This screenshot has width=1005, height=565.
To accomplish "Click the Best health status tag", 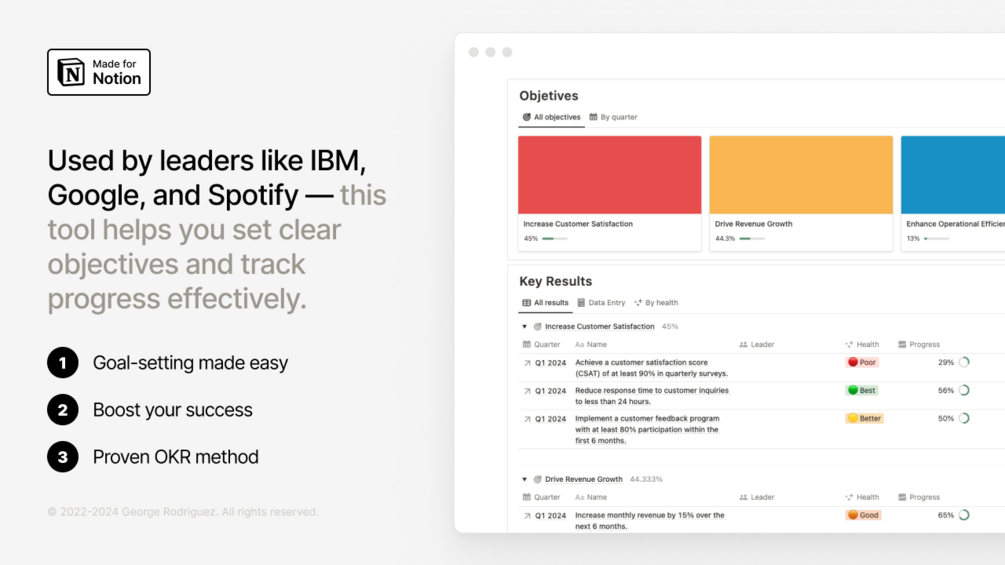I will coord(862,390).
